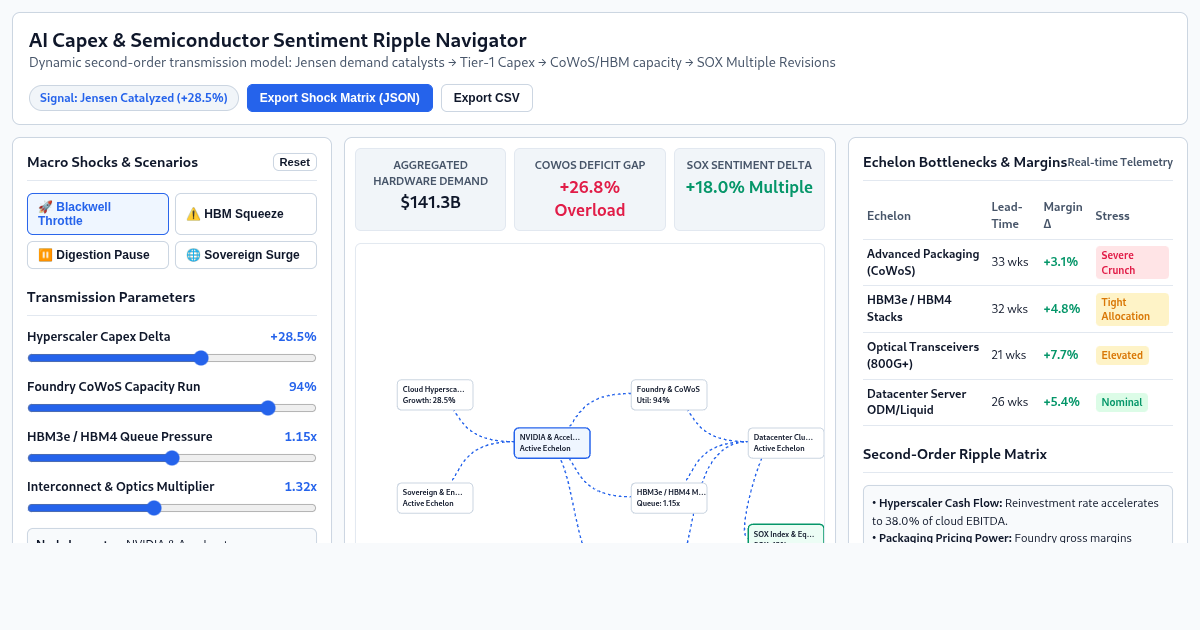Adjust the Interconnect & Optics Multiplier slider
Viewport: 1200px width, 630px height.
click(x=172, y=508)
